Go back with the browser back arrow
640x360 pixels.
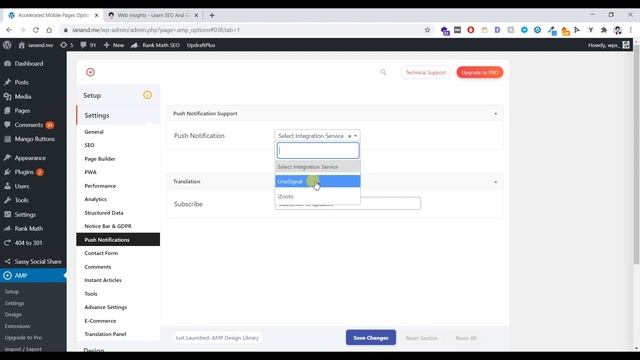pos(9,30)
